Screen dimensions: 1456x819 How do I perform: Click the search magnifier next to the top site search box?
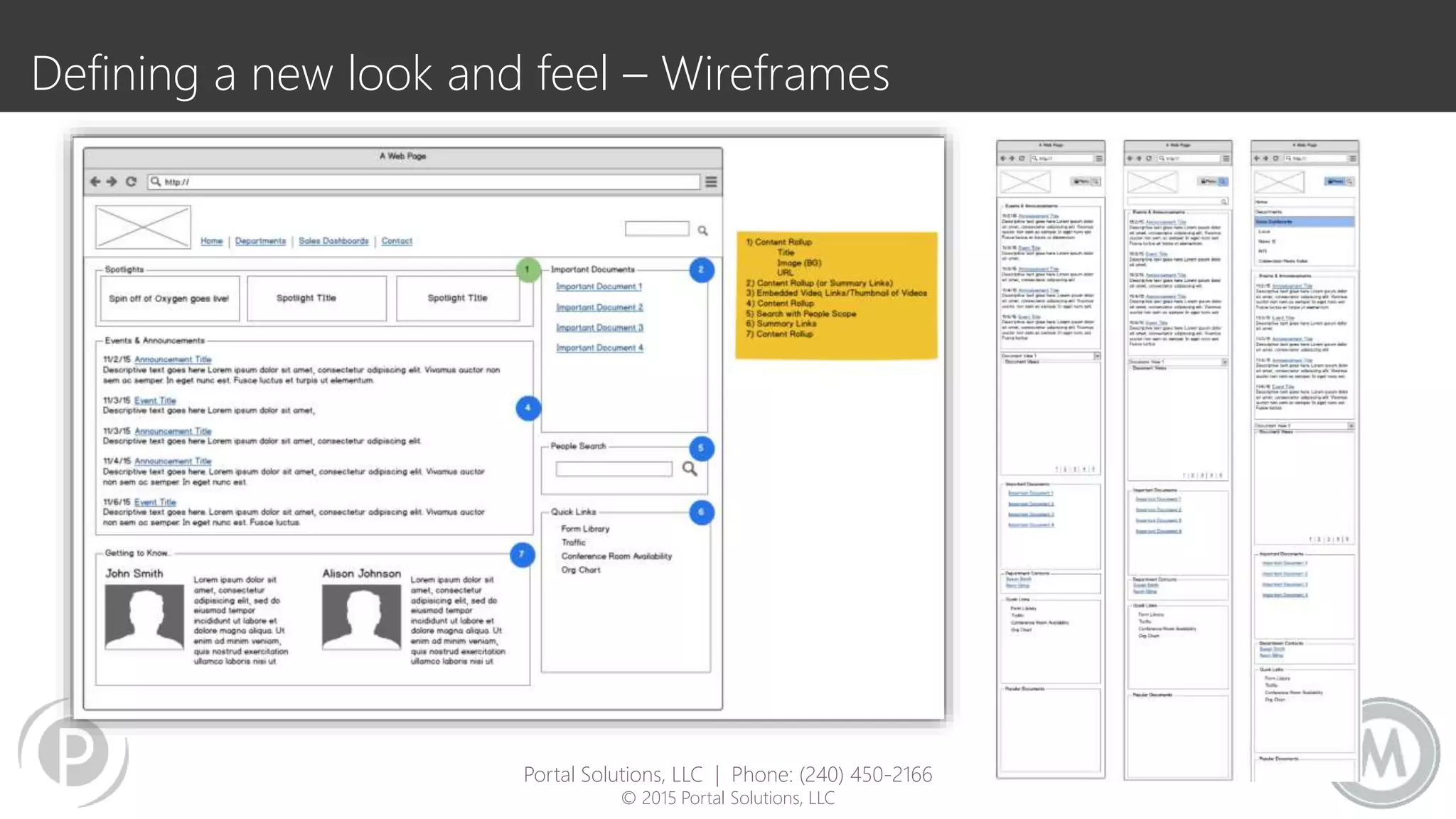(702, 230)
